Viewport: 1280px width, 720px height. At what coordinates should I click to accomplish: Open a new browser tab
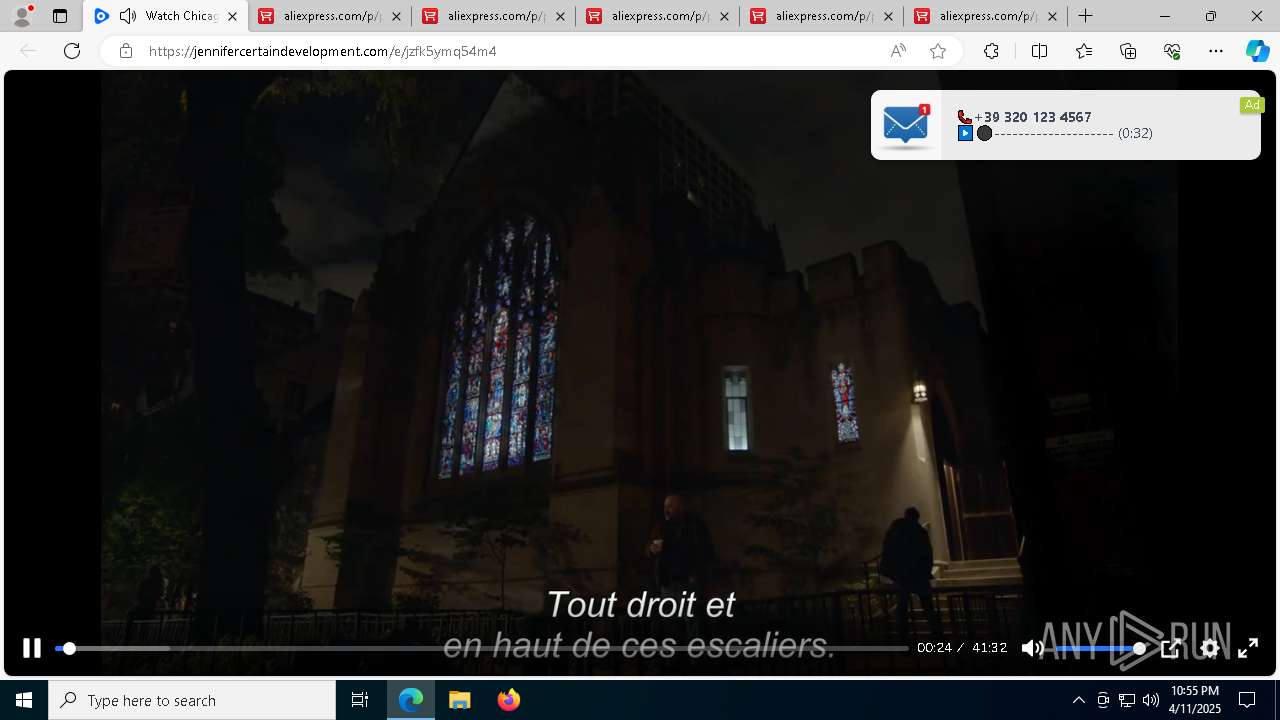pyautogui.click(x=1086, y=16)
